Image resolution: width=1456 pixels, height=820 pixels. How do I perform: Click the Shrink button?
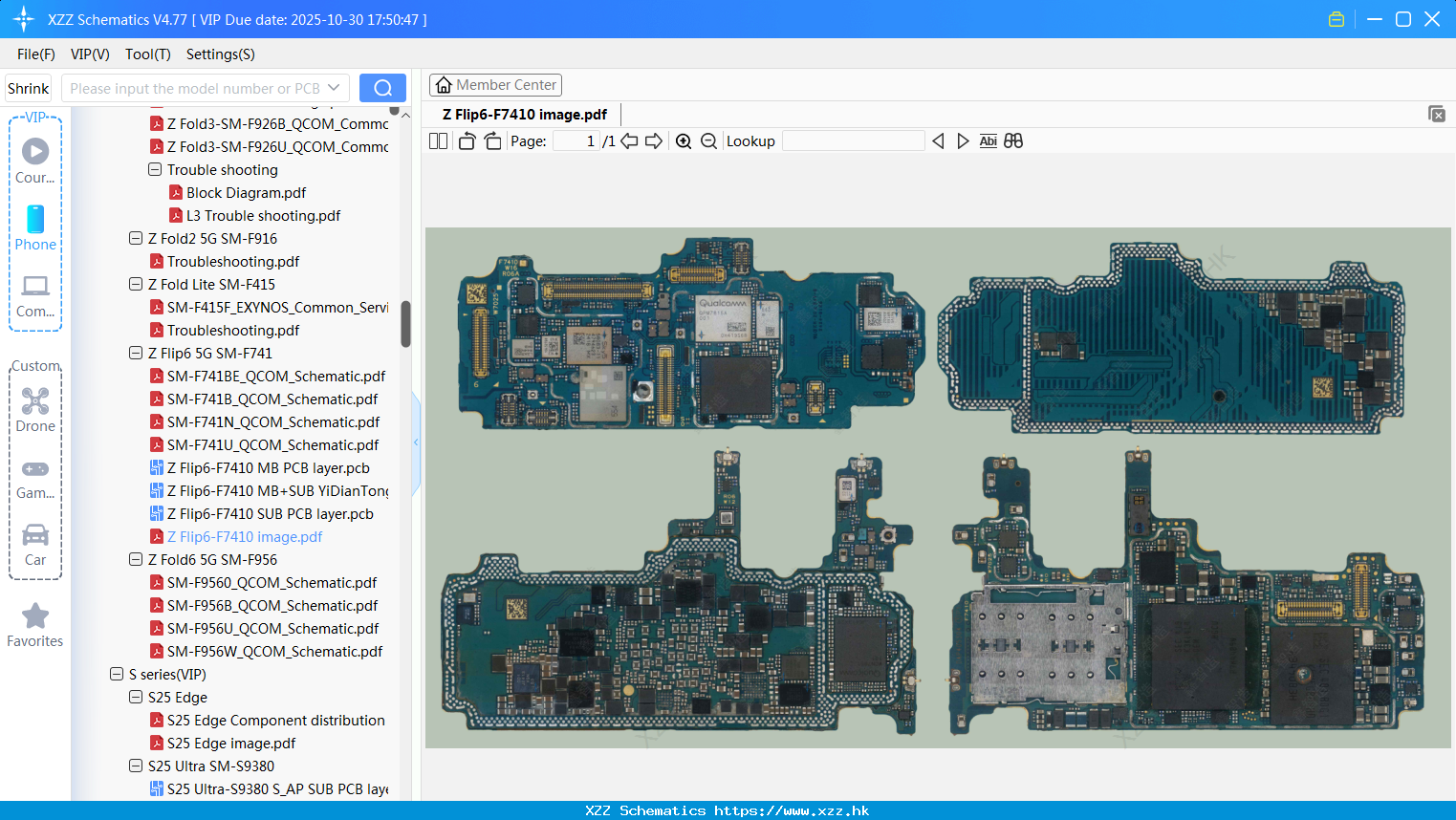(x=28, y=88)
